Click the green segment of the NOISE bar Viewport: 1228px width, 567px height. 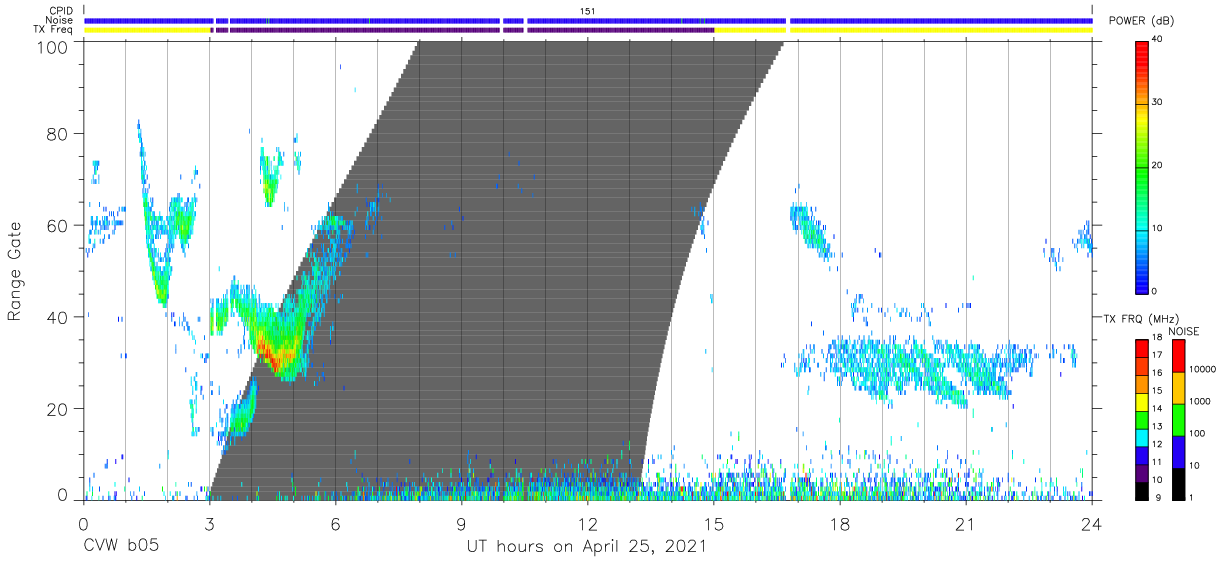tap(1179, 420)
